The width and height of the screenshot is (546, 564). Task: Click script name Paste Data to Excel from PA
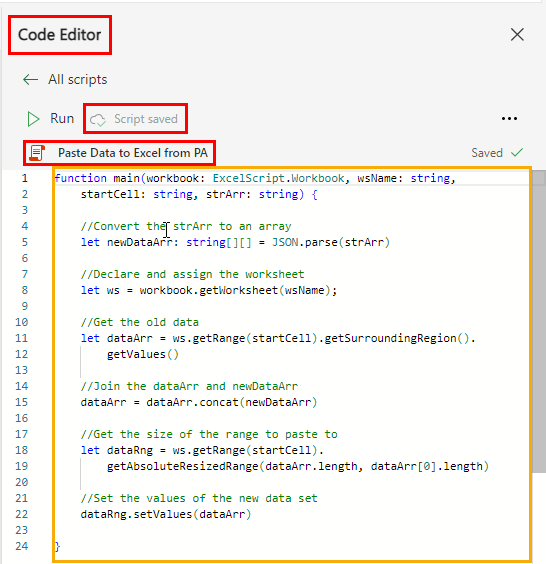[133, 153]
